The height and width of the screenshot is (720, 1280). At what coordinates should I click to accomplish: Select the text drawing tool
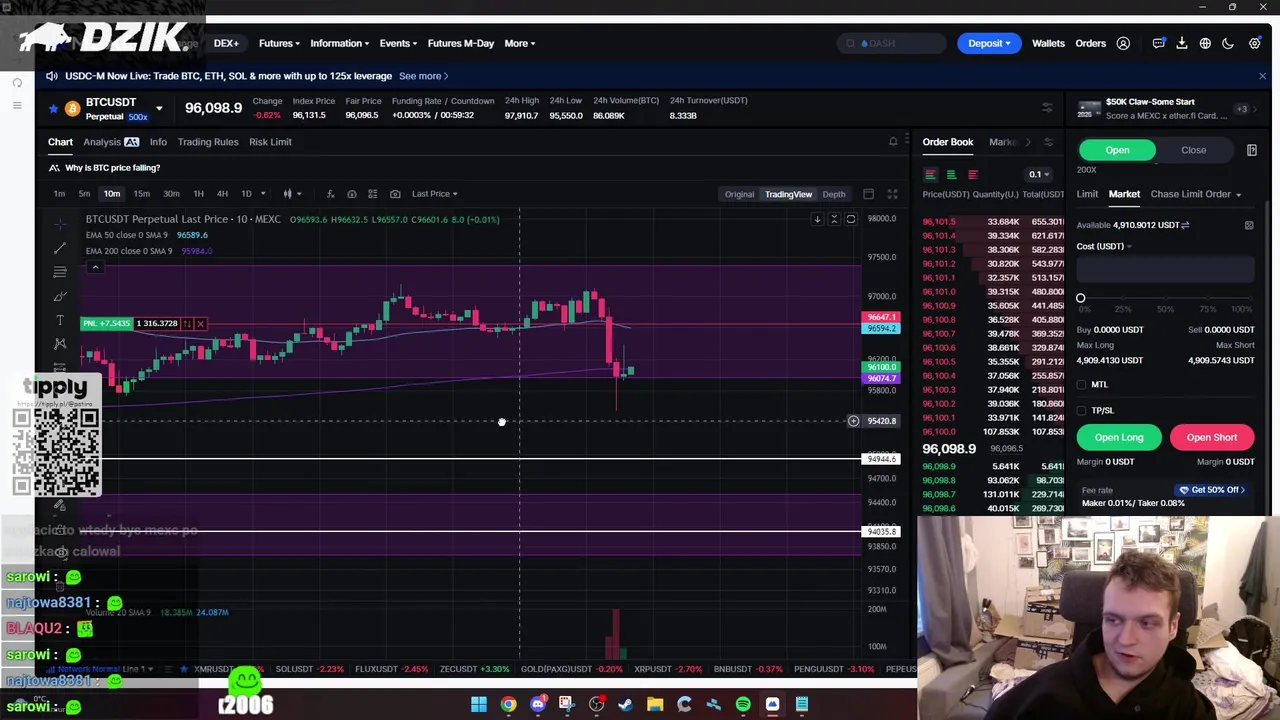point(60,320)
